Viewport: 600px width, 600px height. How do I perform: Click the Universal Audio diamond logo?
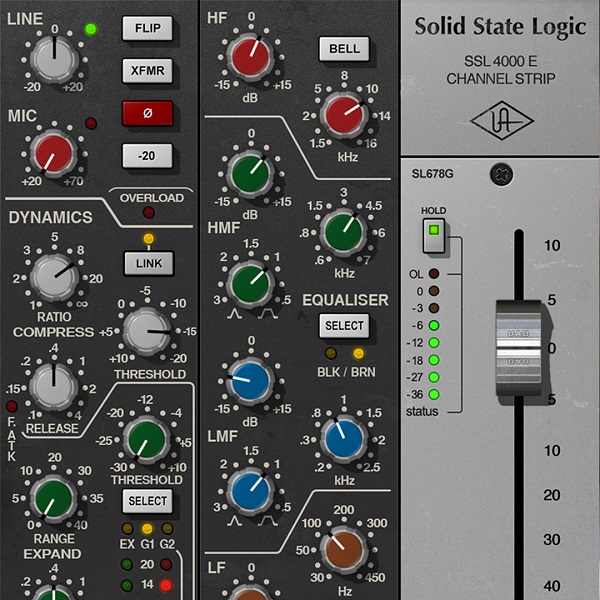[502, 121]
